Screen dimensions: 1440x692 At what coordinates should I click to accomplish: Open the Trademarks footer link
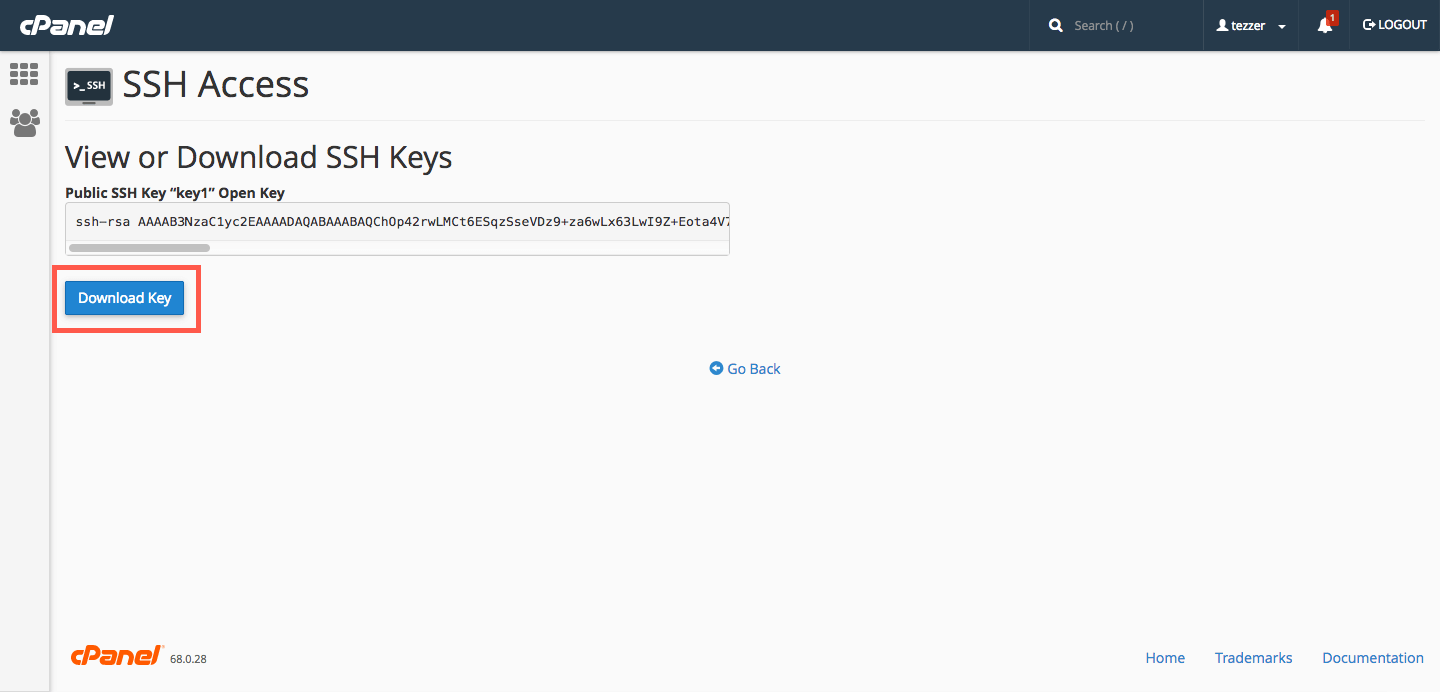tap(1254, 658)
